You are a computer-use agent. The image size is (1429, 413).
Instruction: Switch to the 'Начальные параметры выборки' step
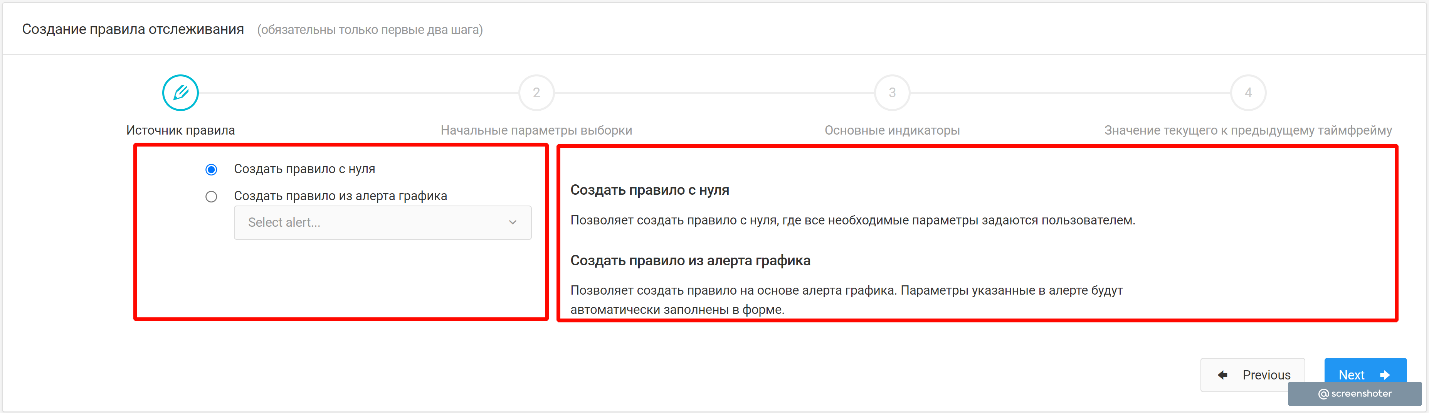(x=536, y=131)
